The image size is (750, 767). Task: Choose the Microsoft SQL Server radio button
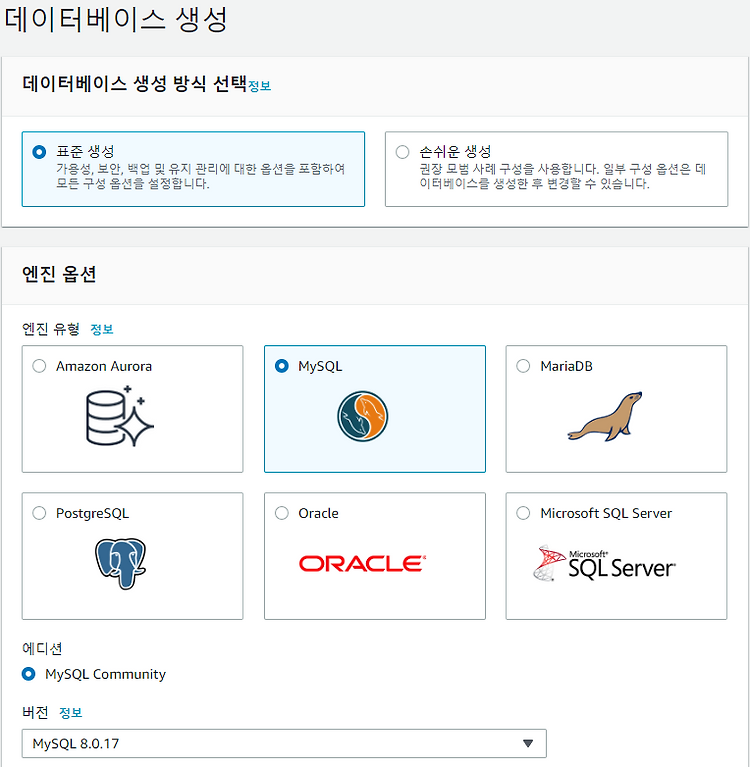click(523, 513)
